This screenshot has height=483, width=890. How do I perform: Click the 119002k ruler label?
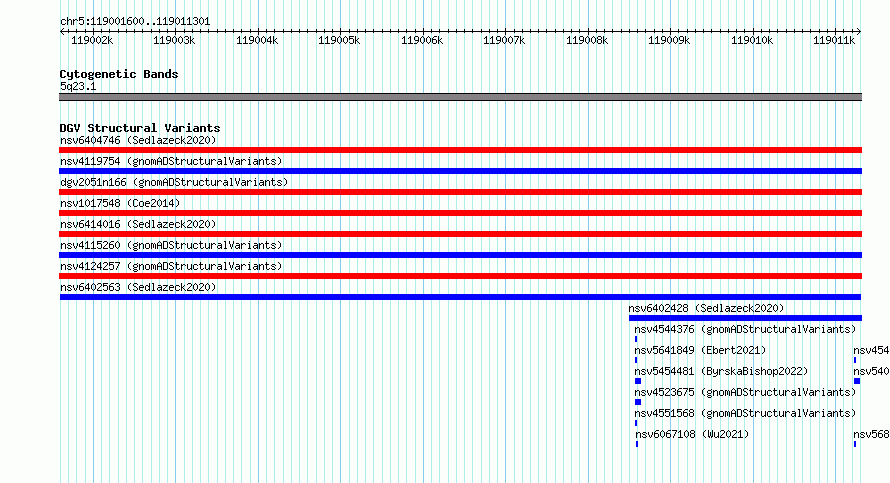click(x=92, y=40)
